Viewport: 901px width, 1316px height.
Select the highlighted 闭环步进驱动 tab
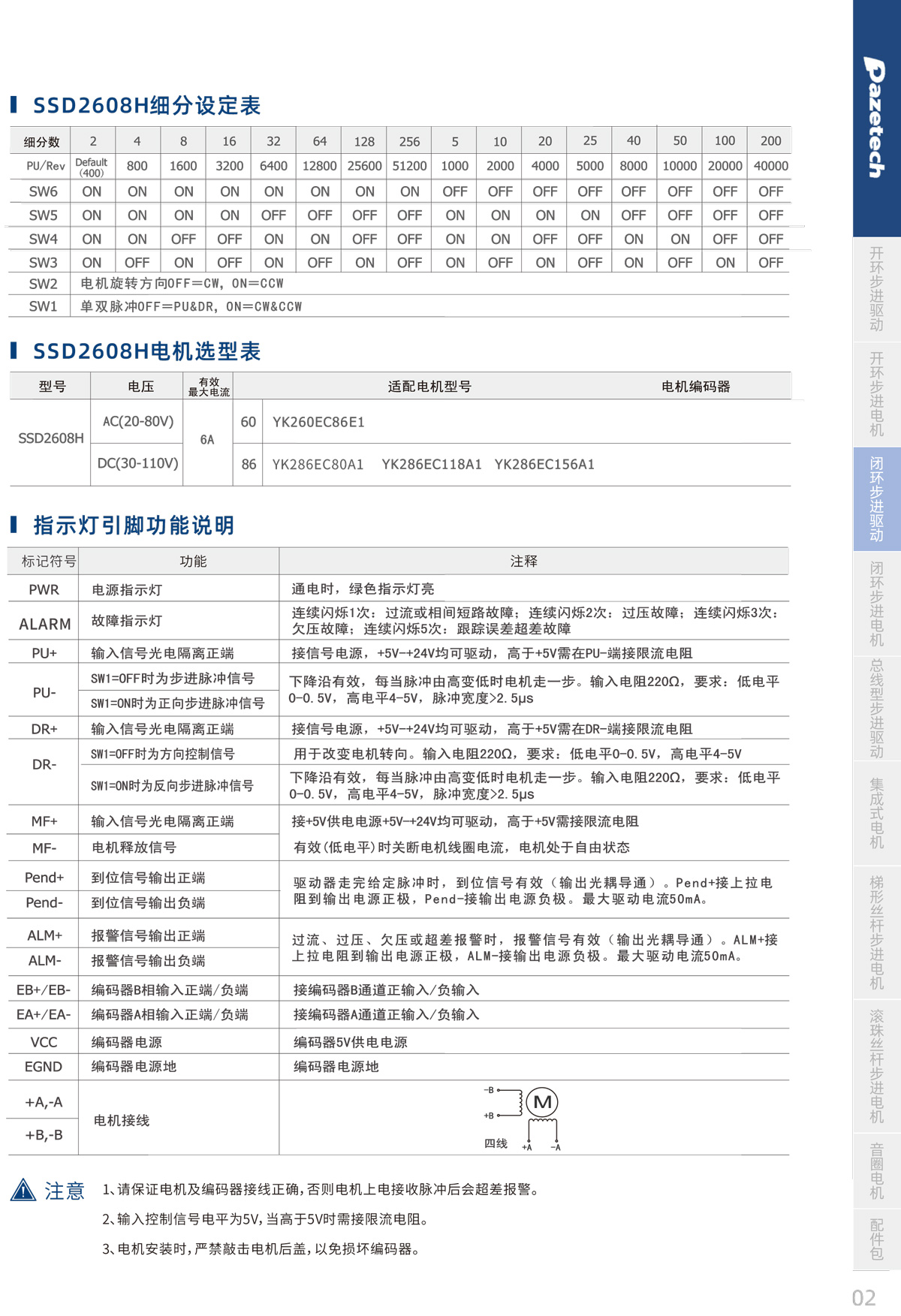(876, 498)
